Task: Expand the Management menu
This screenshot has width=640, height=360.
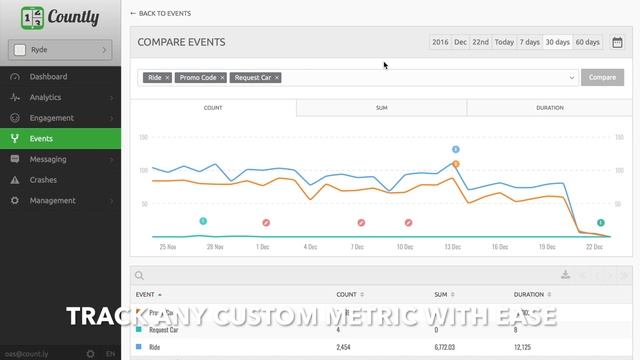Action: pyautogui.click(x=60, y=200)
